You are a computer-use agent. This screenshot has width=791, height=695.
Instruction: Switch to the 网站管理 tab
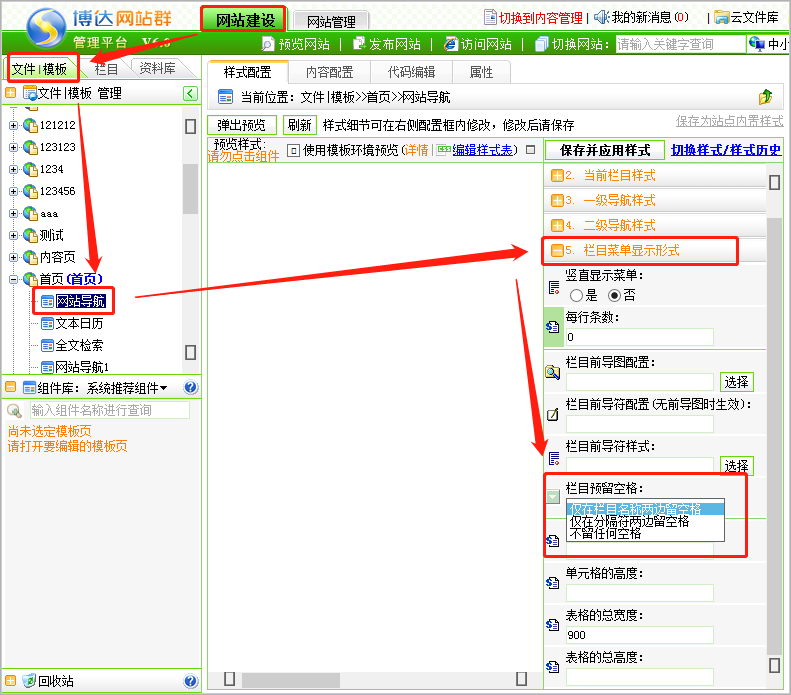[331, 20]
